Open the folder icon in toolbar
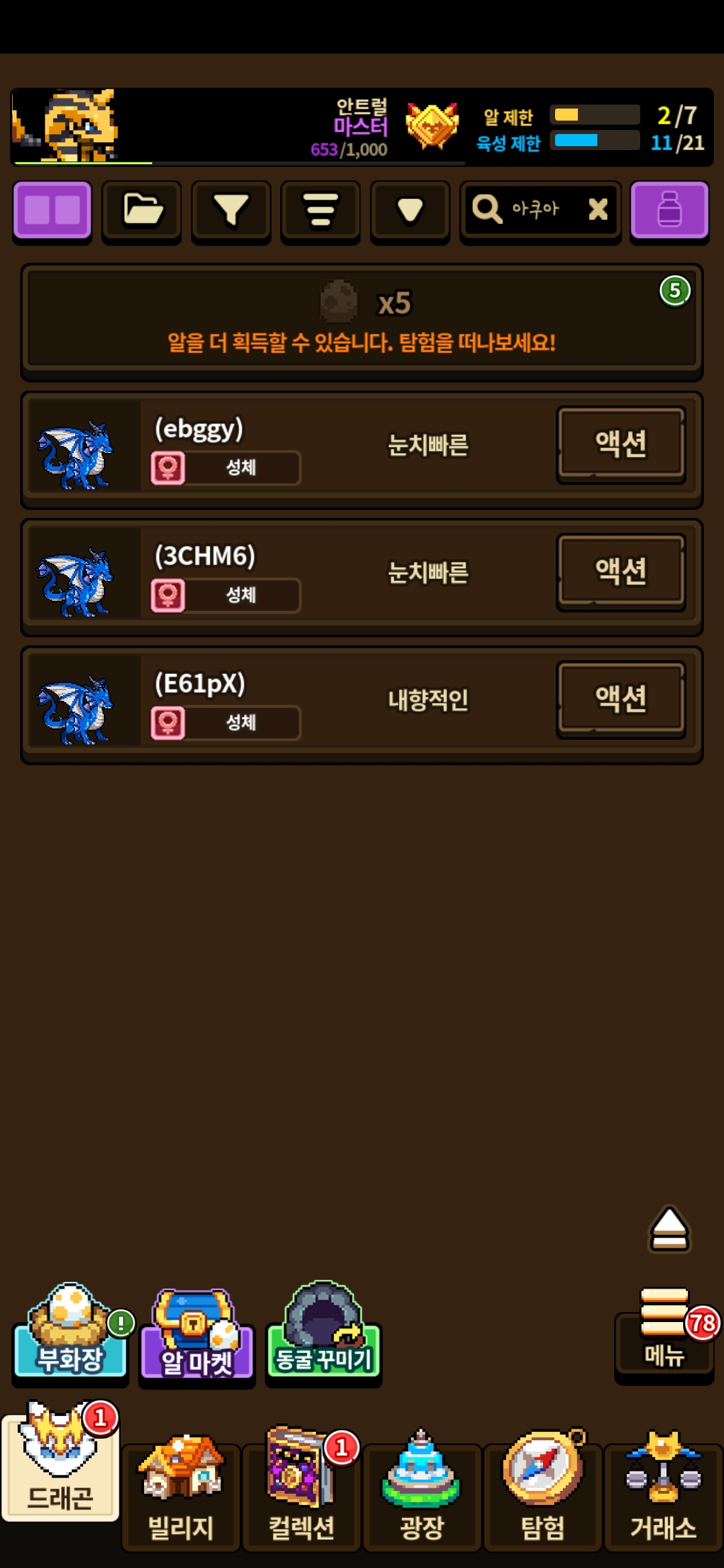724x1568 pixels. (x=141, y=210)
